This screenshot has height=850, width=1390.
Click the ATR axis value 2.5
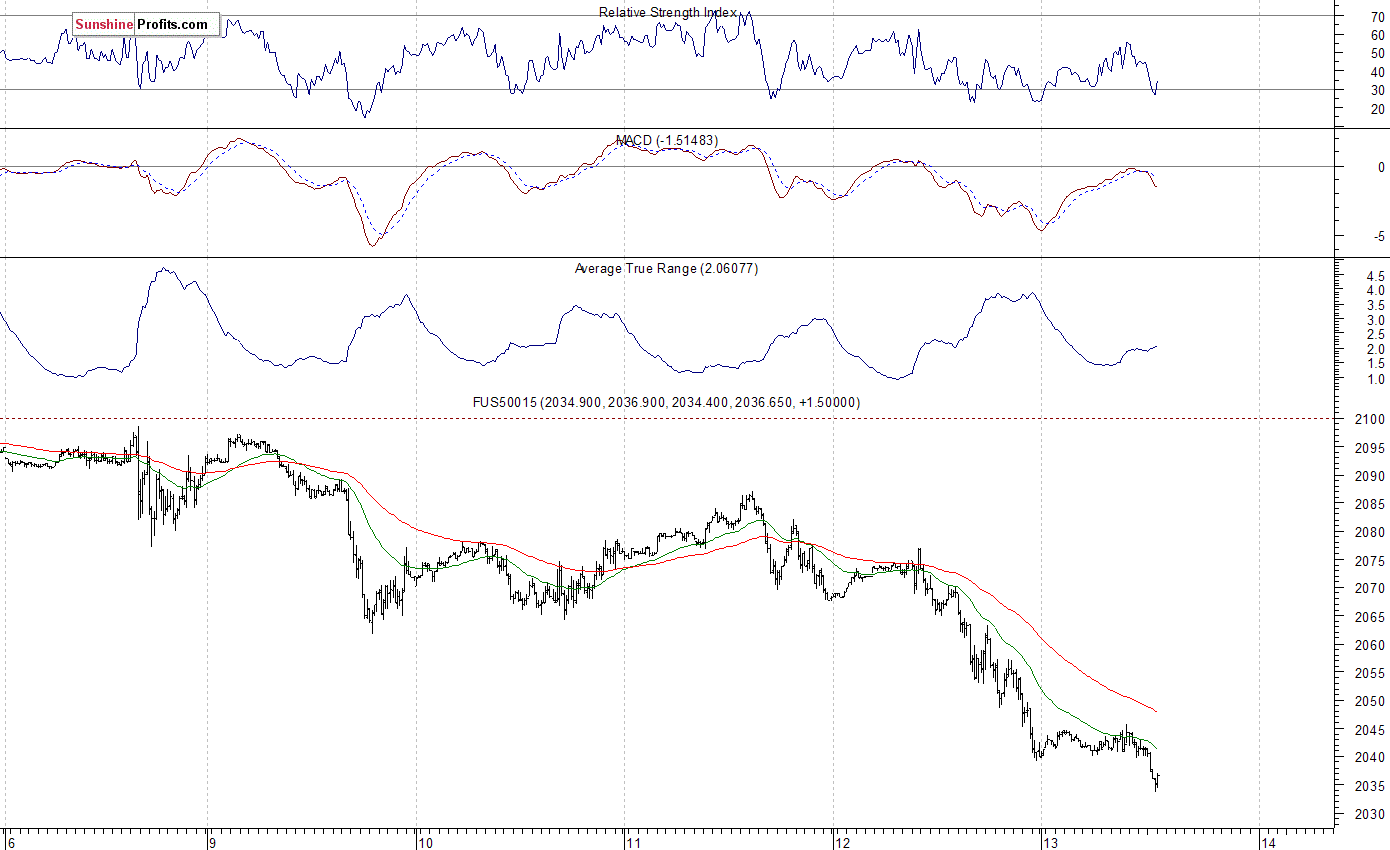click(1375, 335)
